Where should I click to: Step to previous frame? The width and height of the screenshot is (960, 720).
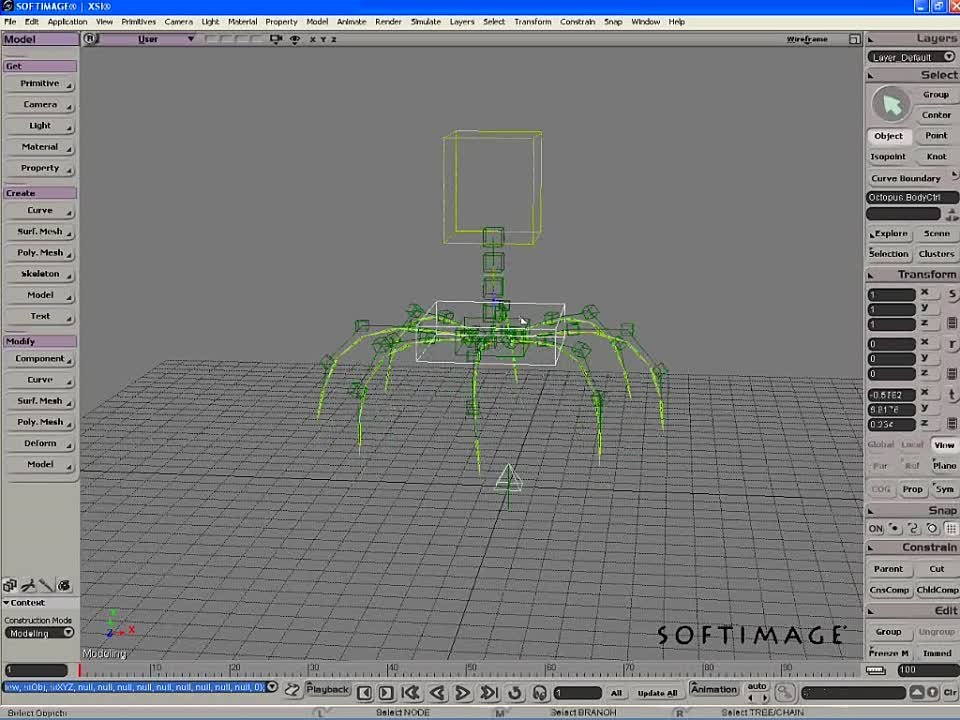coord(364,692)
